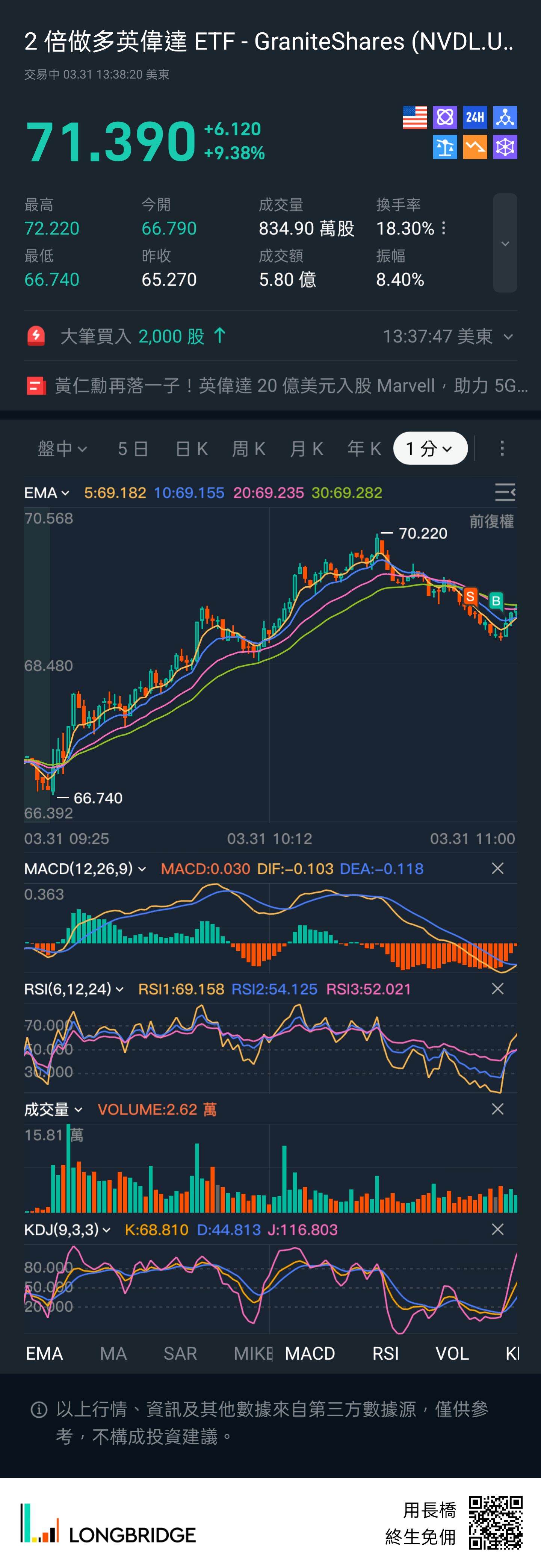The image size is (541, 1568).
Task: Tap the 前復權 price adjustment label
Action: pyautogui.click(x=491, y=522)
